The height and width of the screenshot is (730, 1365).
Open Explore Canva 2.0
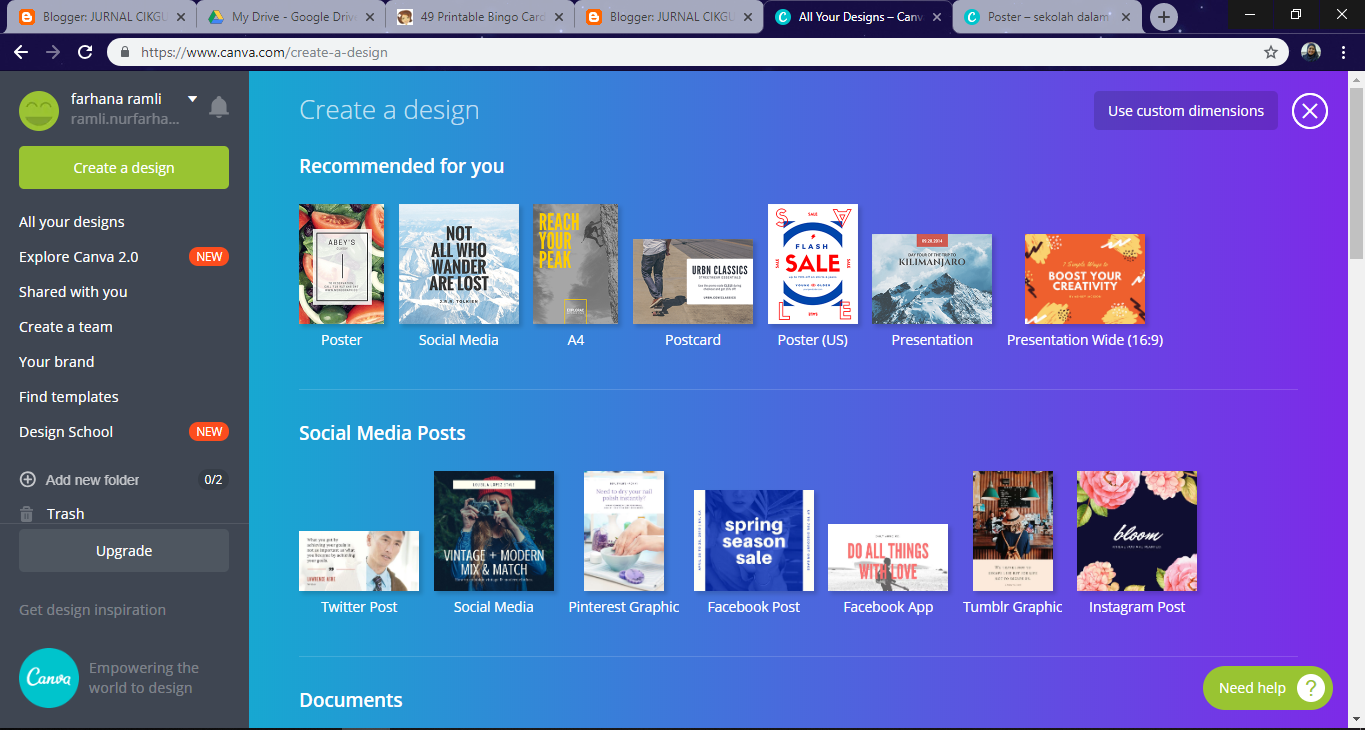79,257
